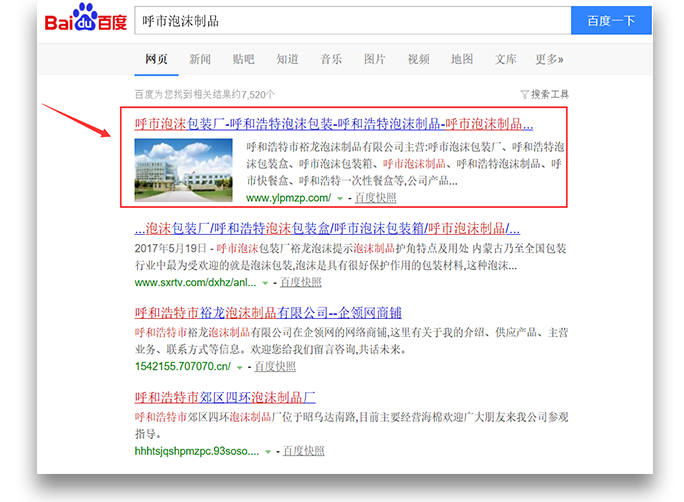Go to the 地图 tab
The image size is (684, 502).
point(462,59)
